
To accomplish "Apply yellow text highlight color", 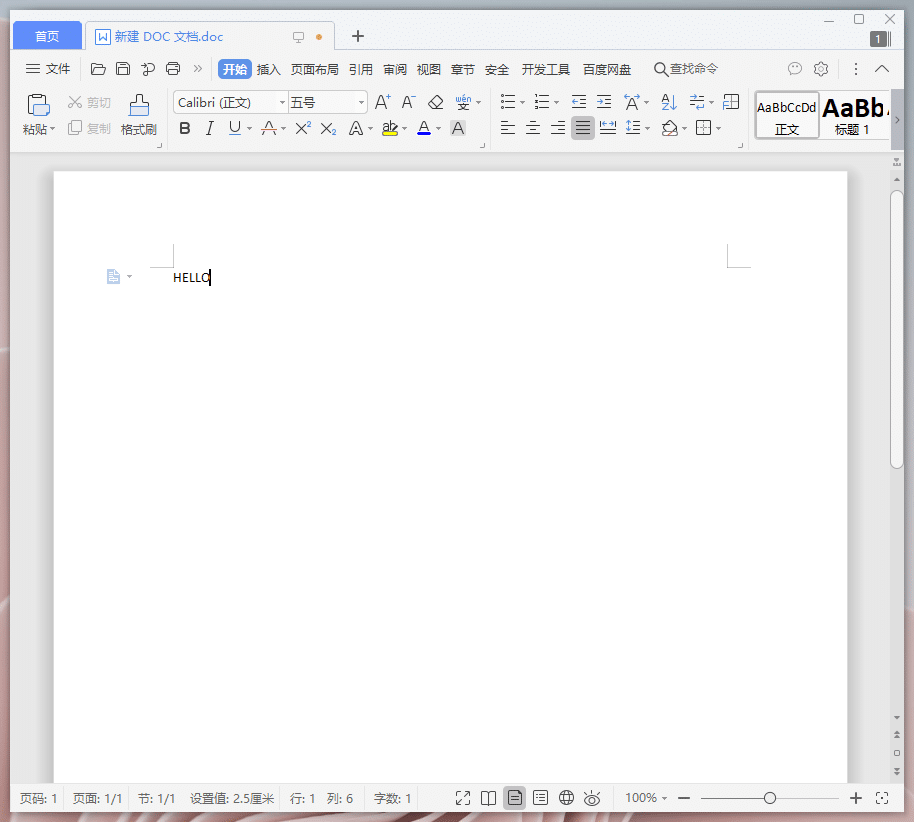I will click(390, 128).
